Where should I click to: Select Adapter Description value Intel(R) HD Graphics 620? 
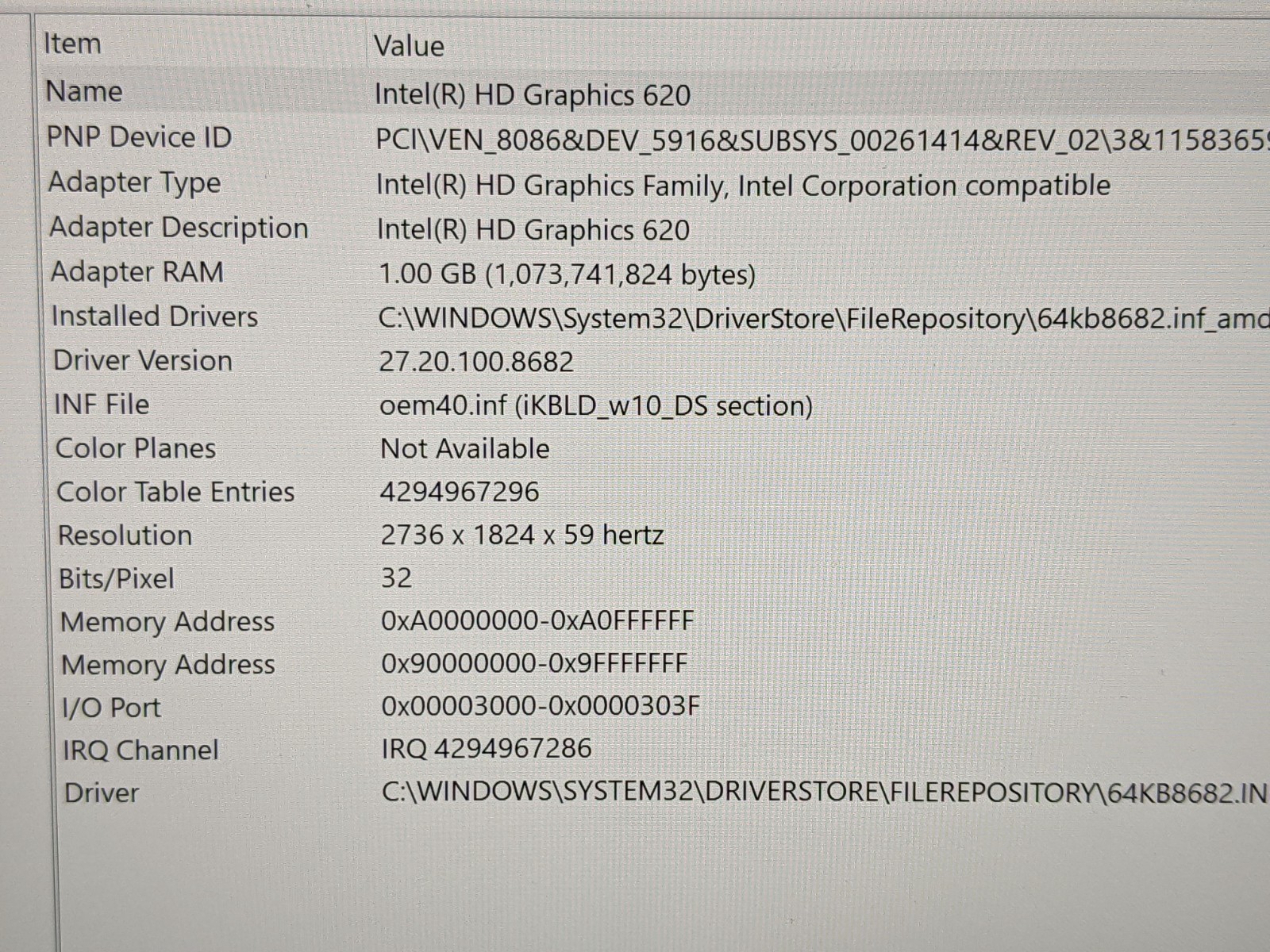[533, 230]
